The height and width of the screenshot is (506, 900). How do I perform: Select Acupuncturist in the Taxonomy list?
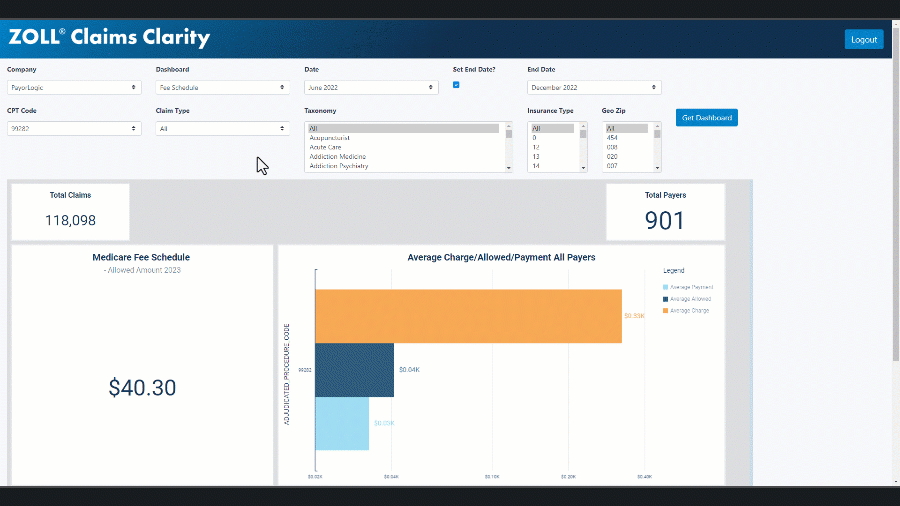[x=404, y=138]
